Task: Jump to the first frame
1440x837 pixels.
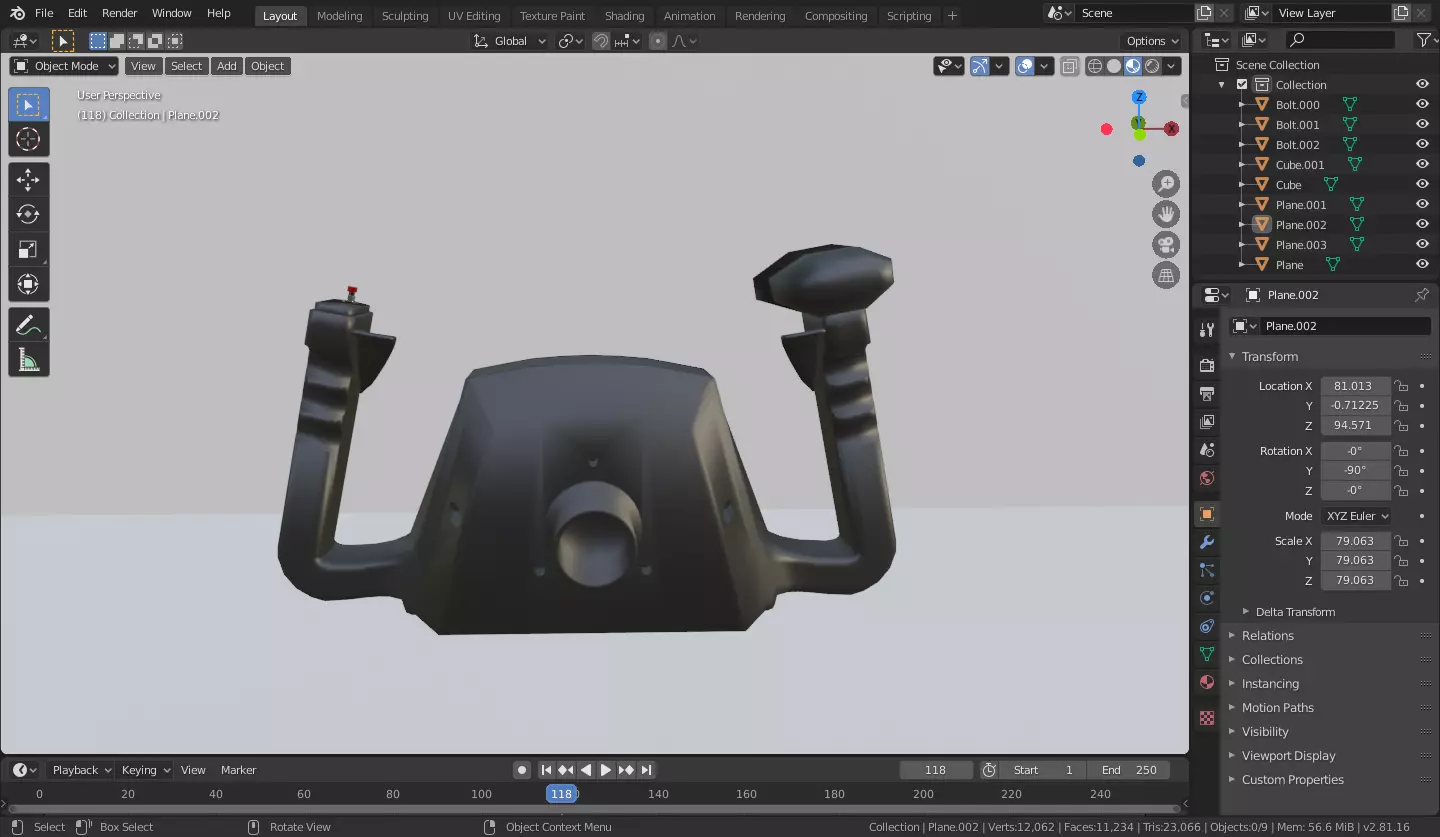Action: [x=546, y=770]
